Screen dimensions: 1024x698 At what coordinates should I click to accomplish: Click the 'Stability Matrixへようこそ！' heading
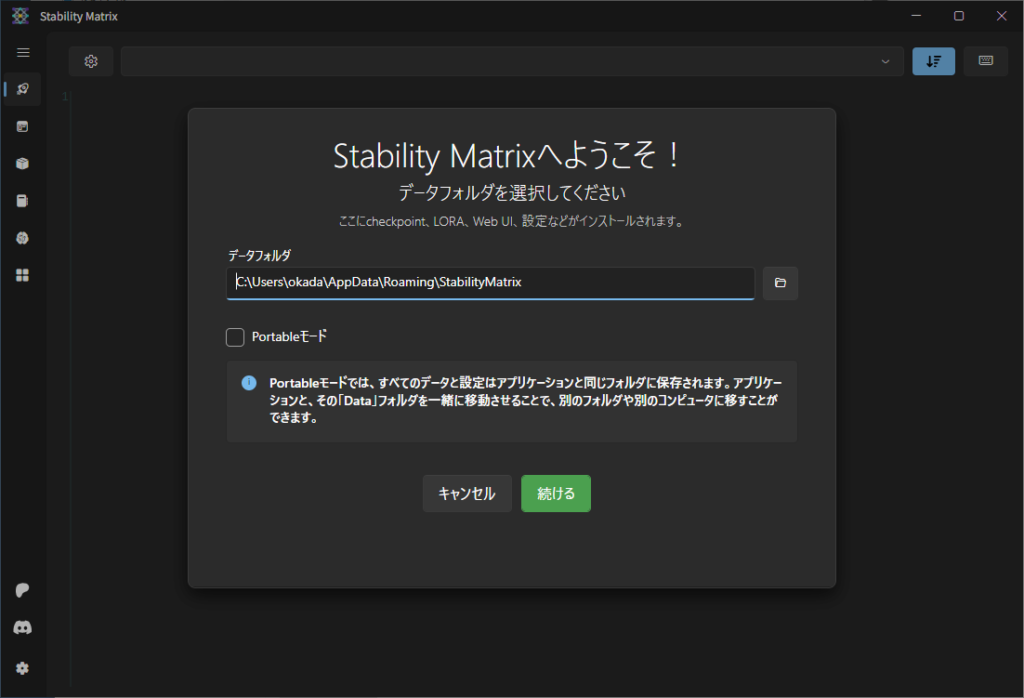pos(507,156)
